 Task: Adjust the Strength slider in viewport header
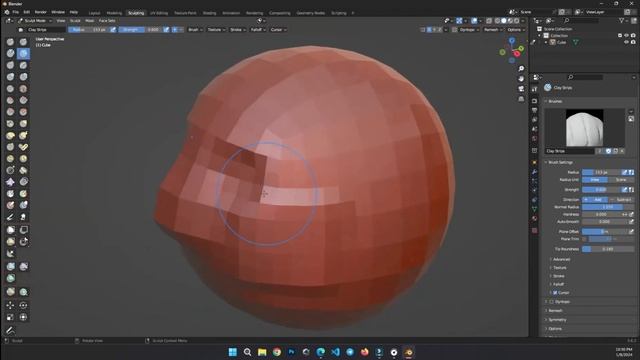click(140, 30)
